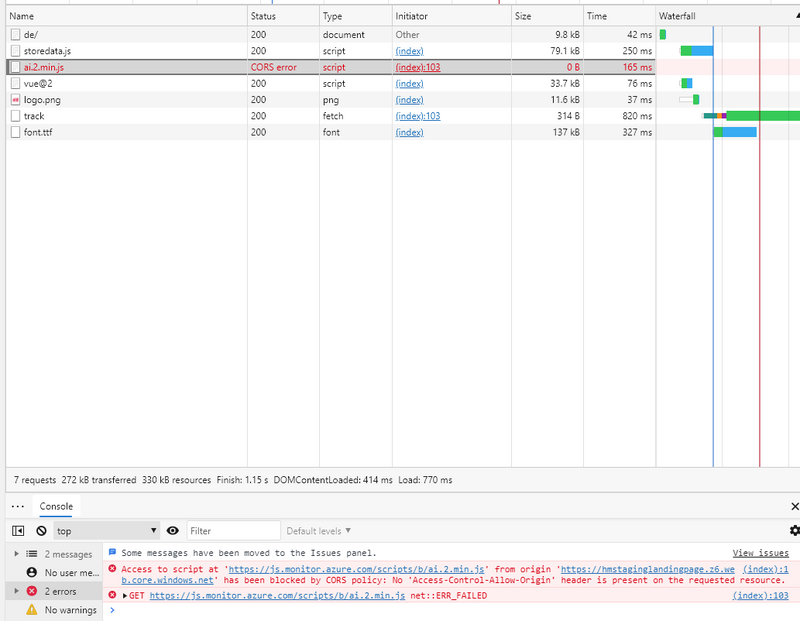This screenshot has height=621, width=800.
Task: Click the View issues link
Action: 760,553
